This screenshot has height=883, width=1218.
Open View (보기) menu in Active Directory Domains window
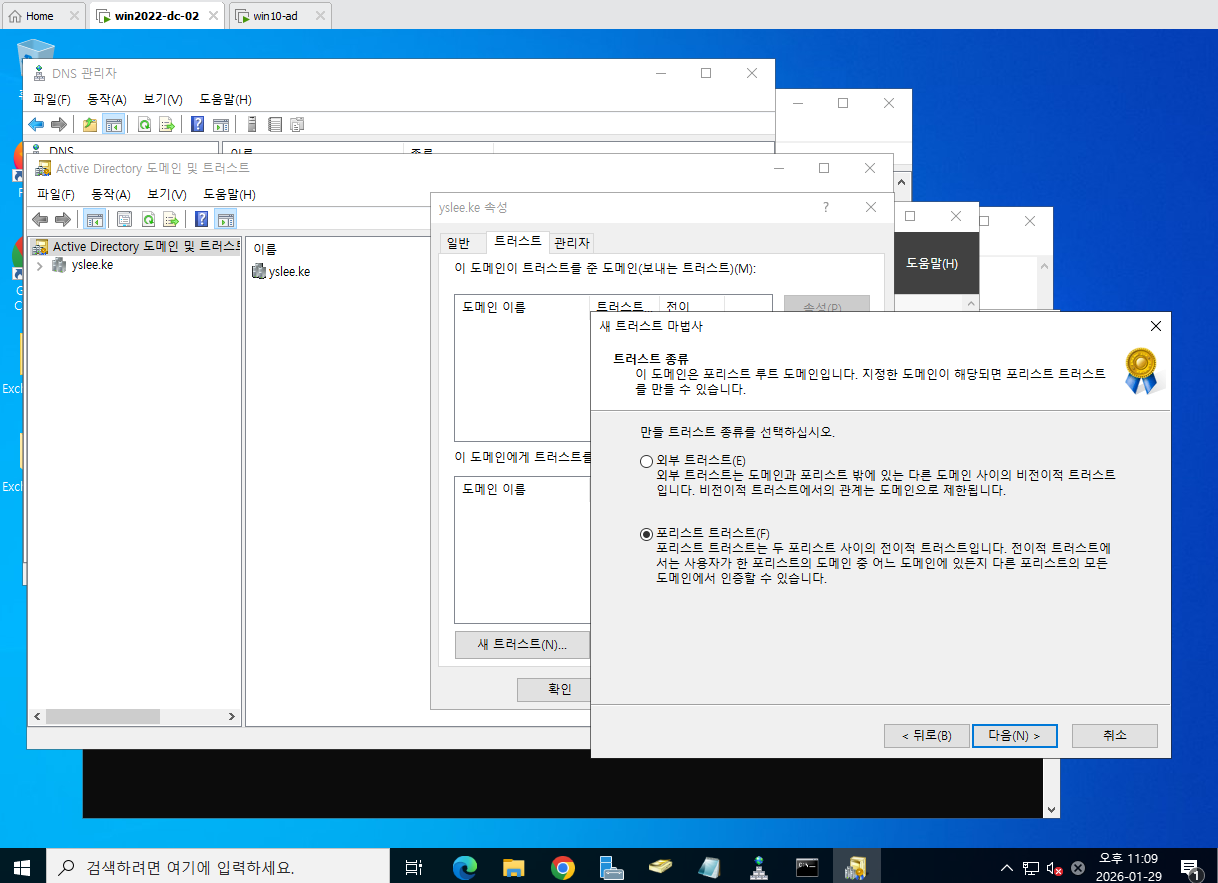pos(167,194)
